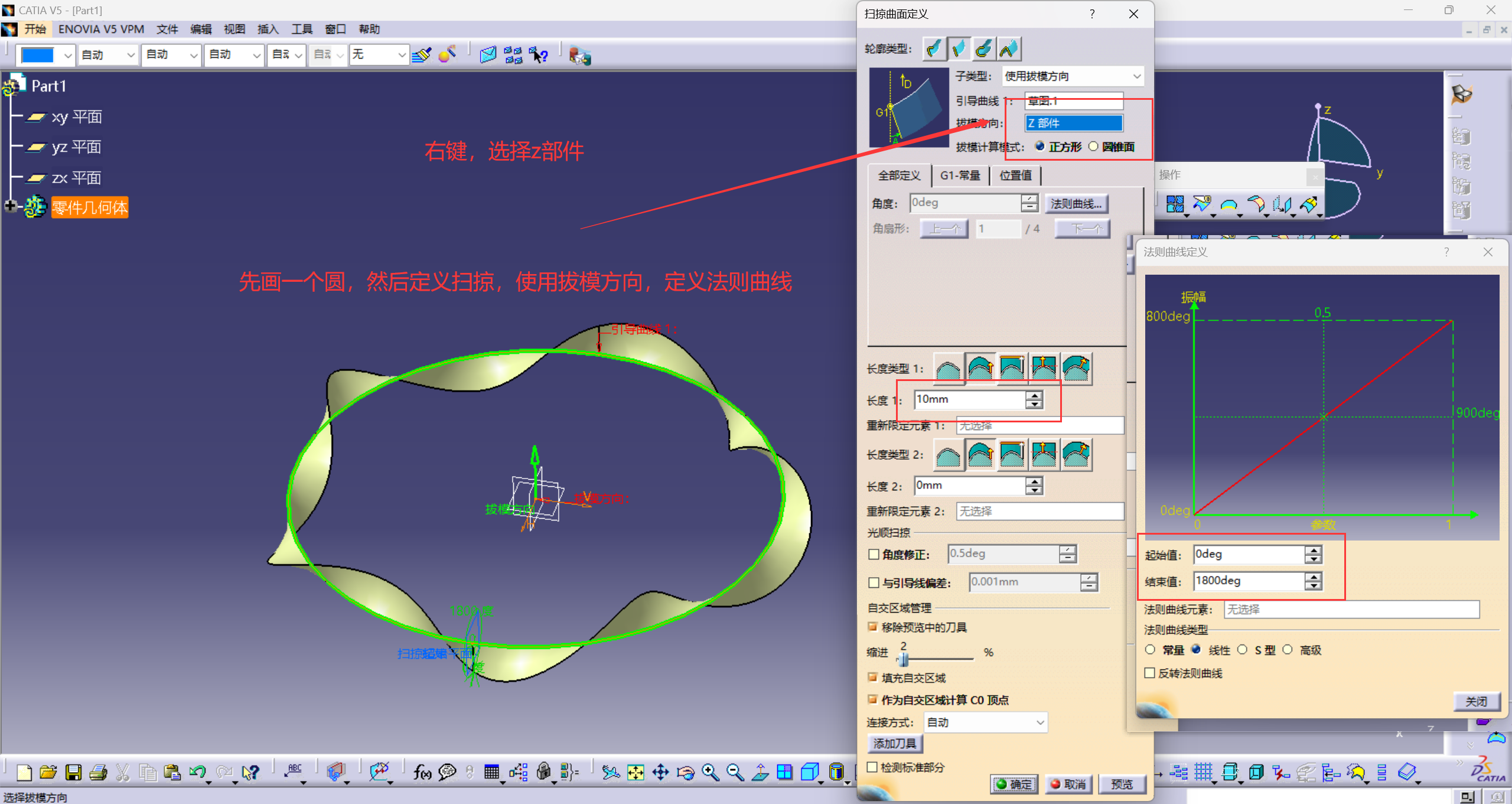Click the 预览 button
The height and width of the screenshot is (804, 1512).
(1122, 784)
